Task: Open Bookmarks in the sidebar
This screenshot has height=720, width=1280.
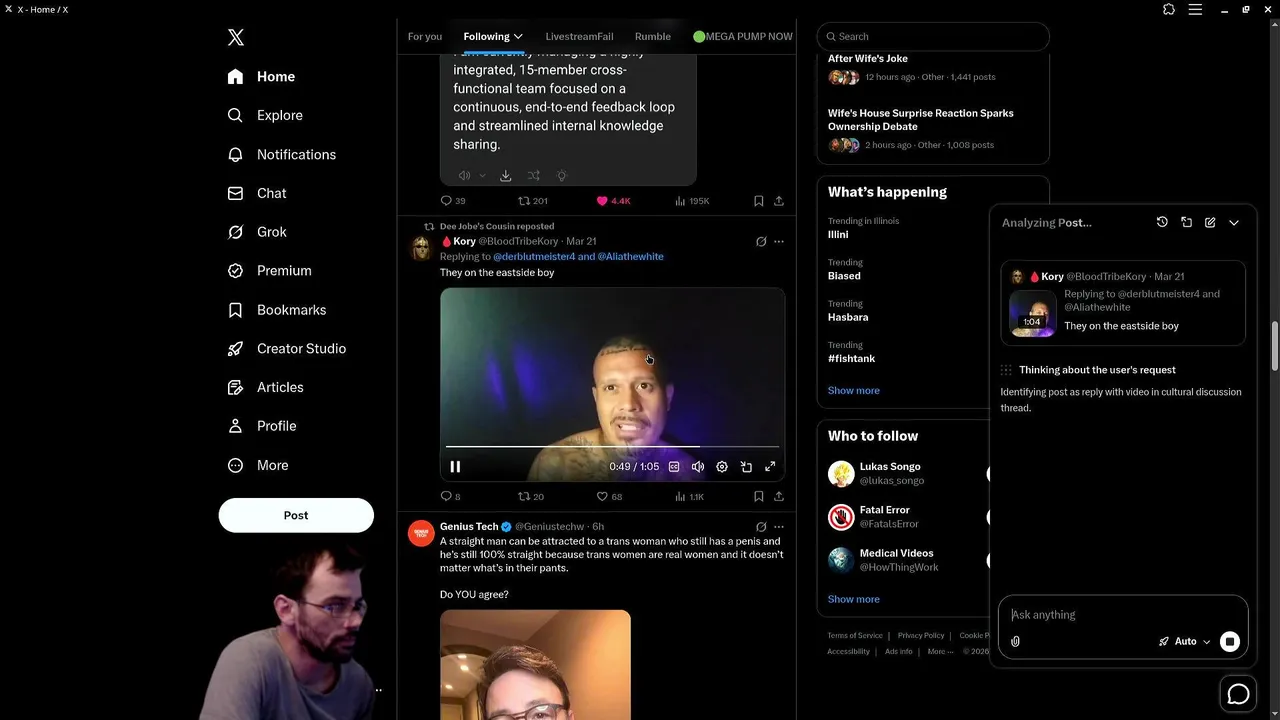Action: tap(276, 310)
